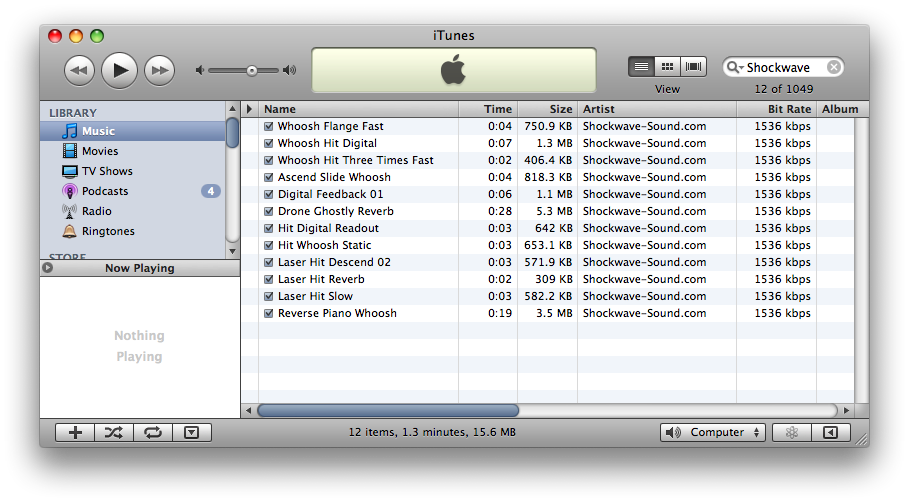Image resolution: width=909 pixels, height=502 pixels.
Task: Clear the Shockwave search text
Action: coord(833,68)
